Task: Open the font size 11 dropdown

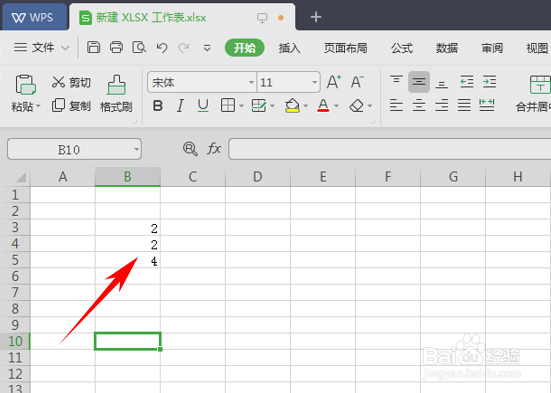Action: click(x=315, y=82)
